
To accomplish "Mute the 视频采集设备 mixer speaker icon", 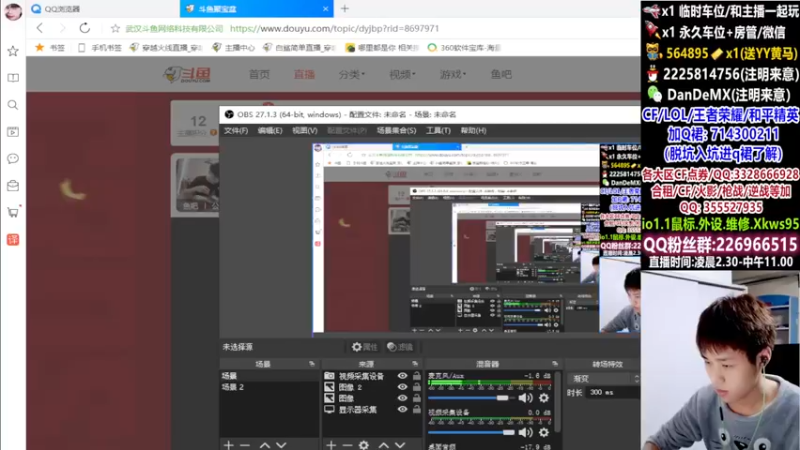I will click(525, 433).
